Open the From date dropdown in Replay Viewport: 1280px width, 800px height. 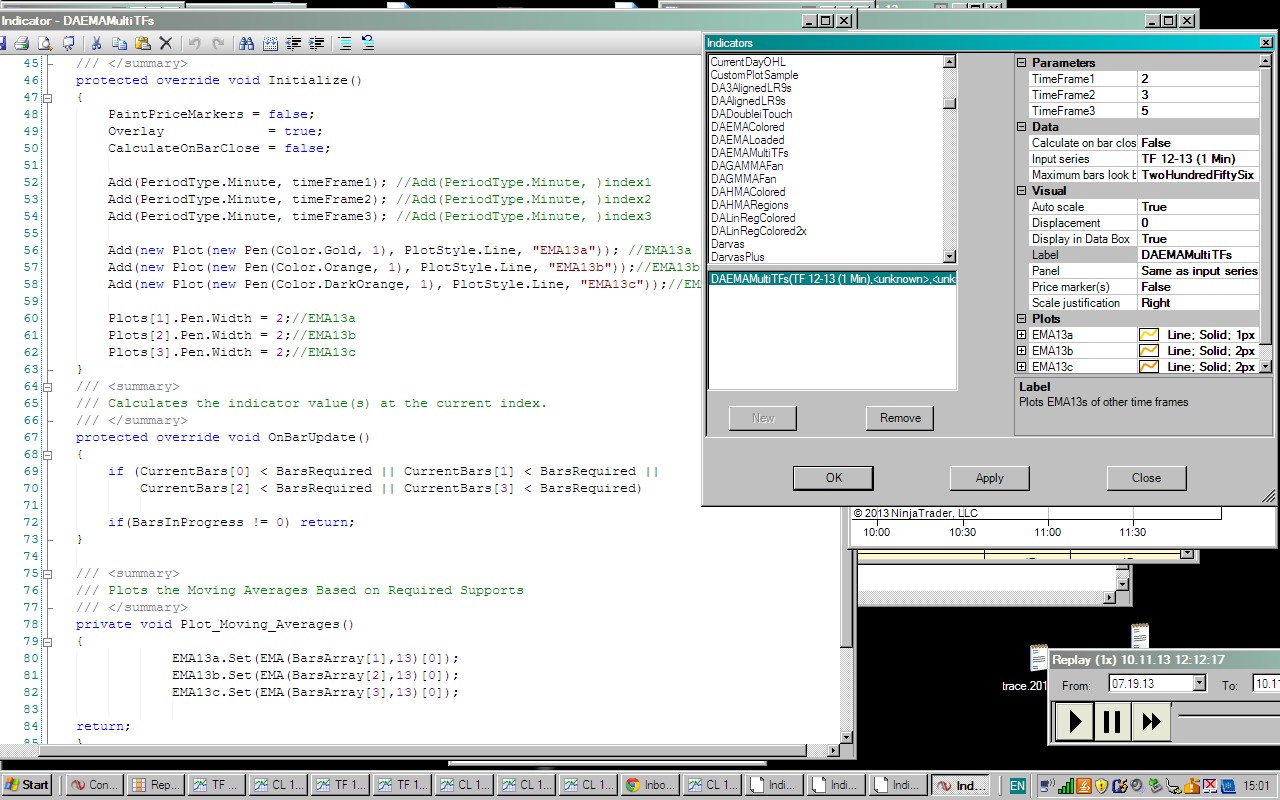(x=1199, y=684)
